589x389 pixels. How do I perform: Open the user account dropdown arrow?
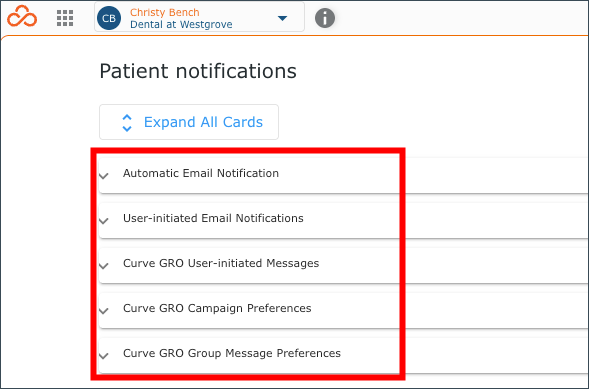pyautogui.click(x=282, y=18)
